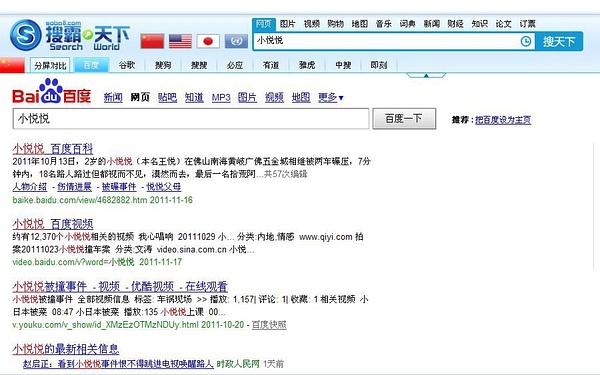Switch to 音乐 search category

coord(383,24)
